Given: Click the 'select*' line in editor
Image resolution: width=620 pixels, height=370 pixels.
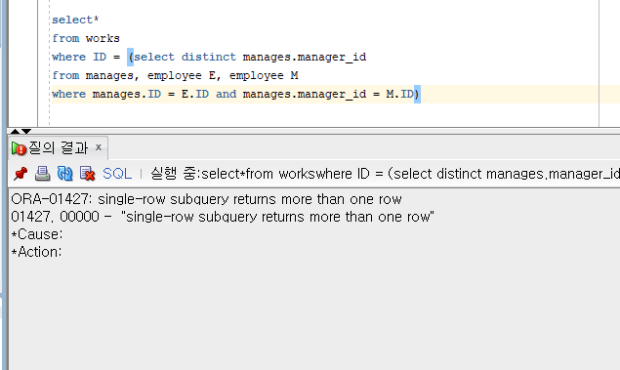Looking at the screenshot, I should [x=75, y=20].
